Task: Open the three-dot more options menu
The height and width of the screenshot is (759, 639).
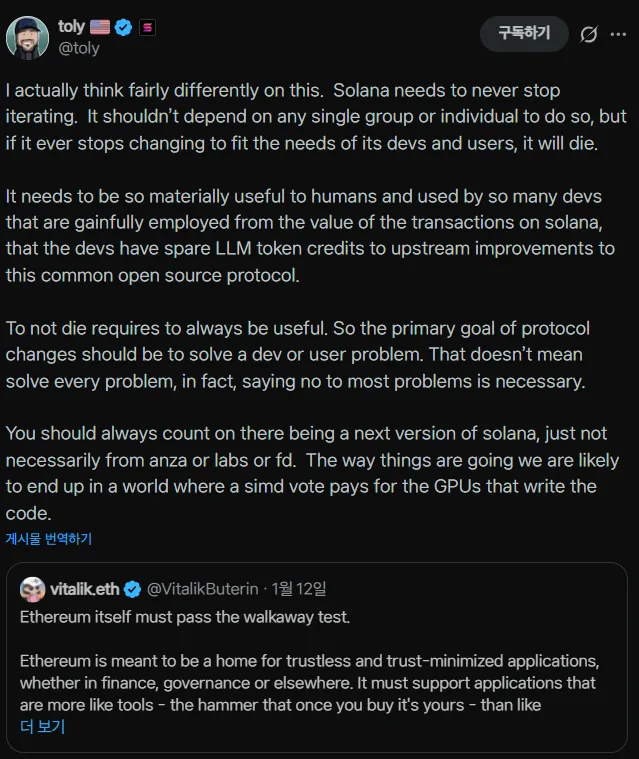Action: (621, 34)
